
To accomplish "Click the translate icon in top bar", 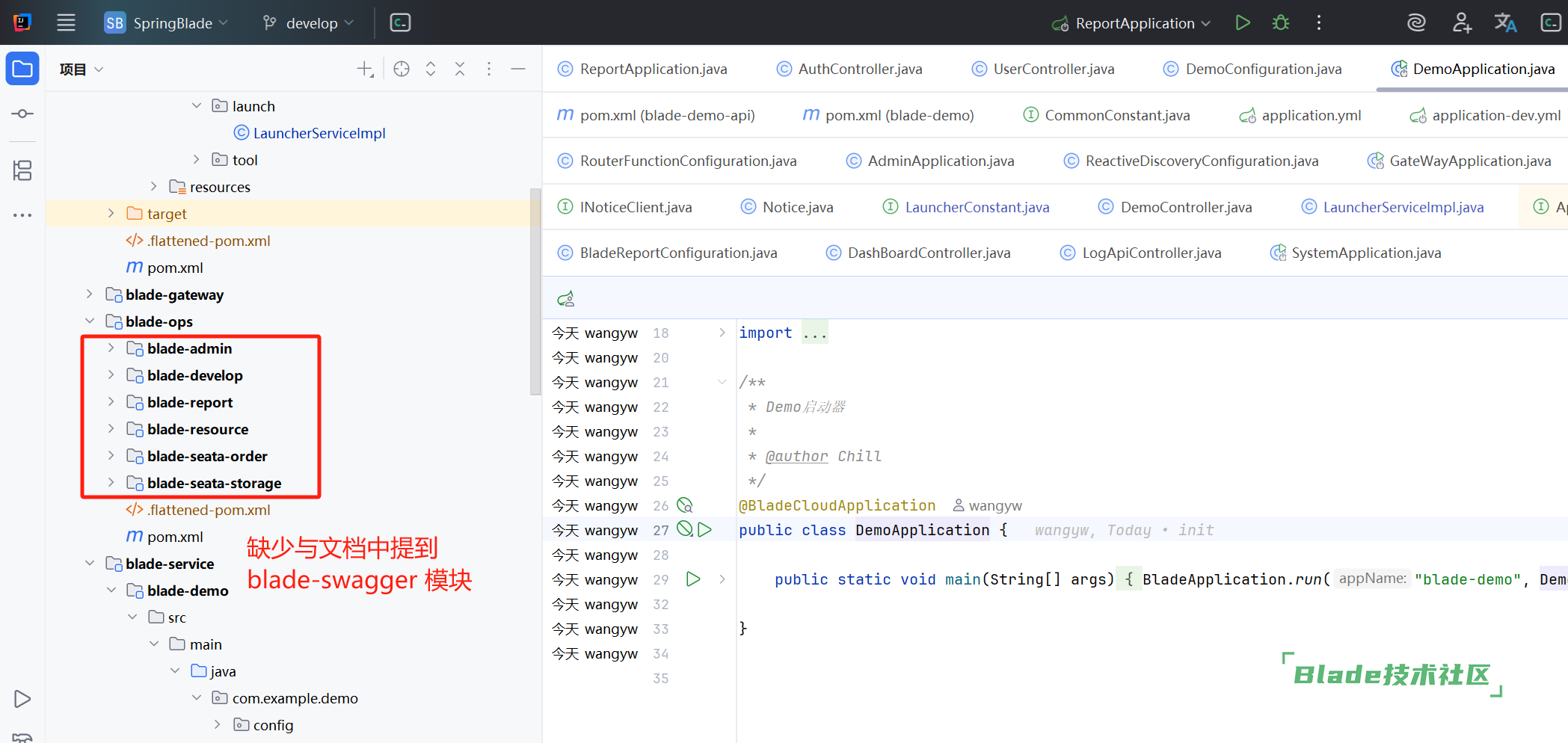I will tap(1505, 23).
